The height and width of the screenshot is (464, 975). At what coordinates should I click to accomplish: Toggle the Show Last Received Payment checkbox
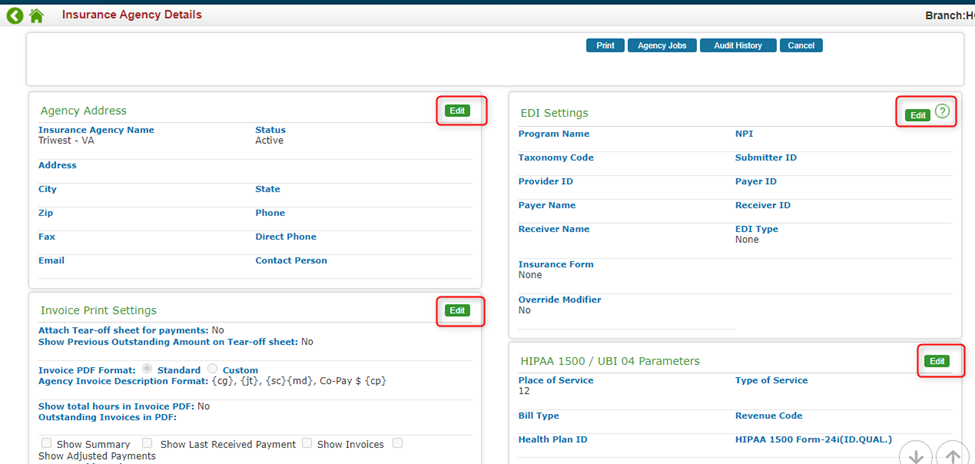(147, 443)
